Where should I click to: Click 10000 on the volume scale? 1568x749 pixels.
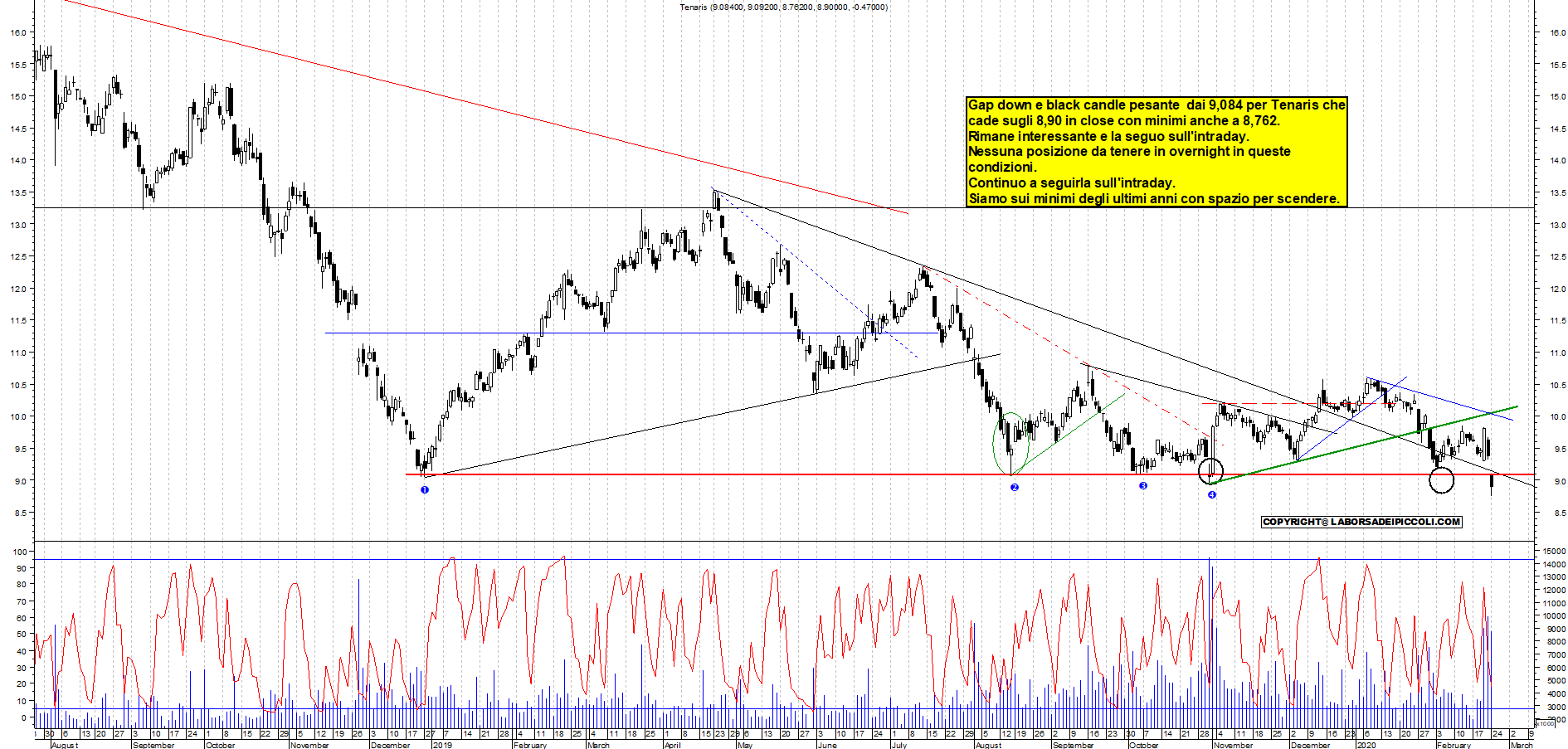point(1554,616)
